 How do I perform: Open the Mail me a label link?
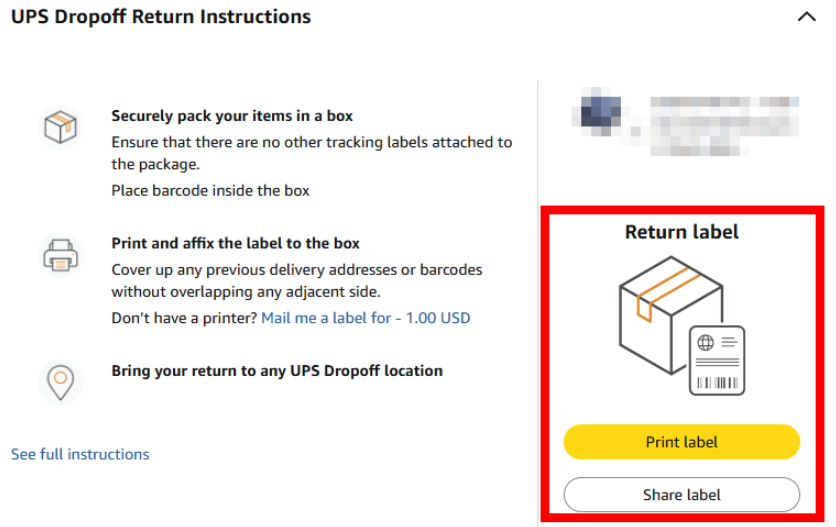click(365, 318)
